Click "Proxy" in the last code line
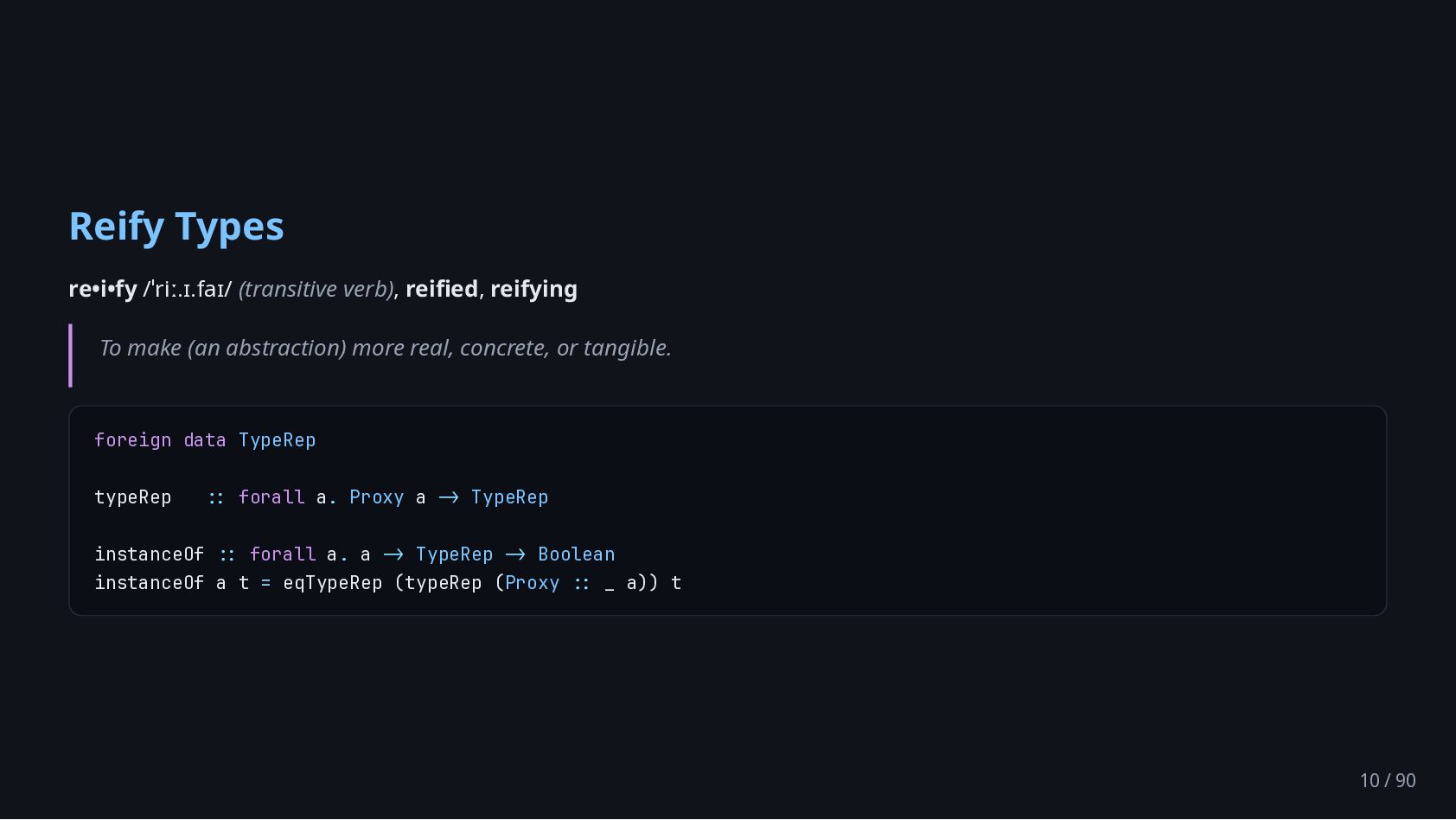The width and height of the screenshot is (1456, 820). pos(533,583)
